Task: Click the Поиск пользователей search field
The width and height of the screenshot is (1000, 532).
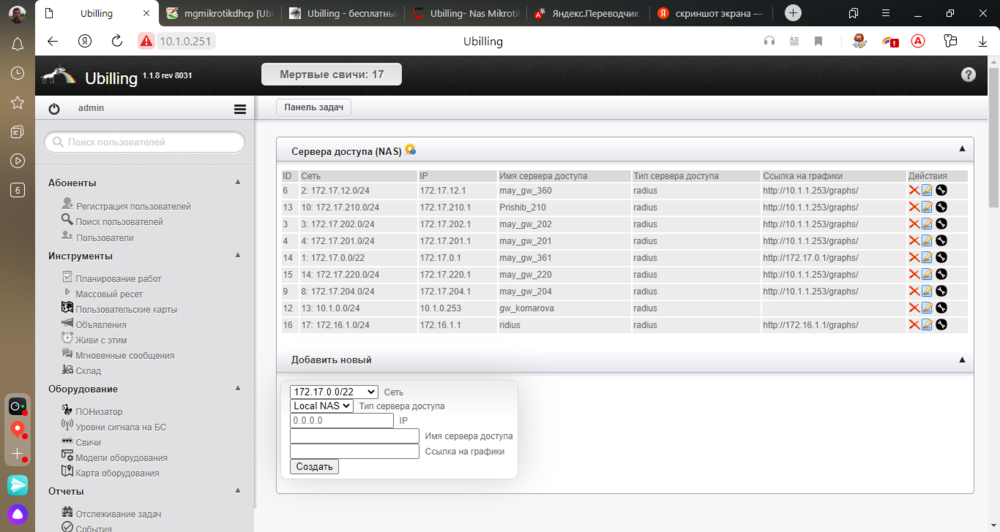Action: tap(145, 143)
